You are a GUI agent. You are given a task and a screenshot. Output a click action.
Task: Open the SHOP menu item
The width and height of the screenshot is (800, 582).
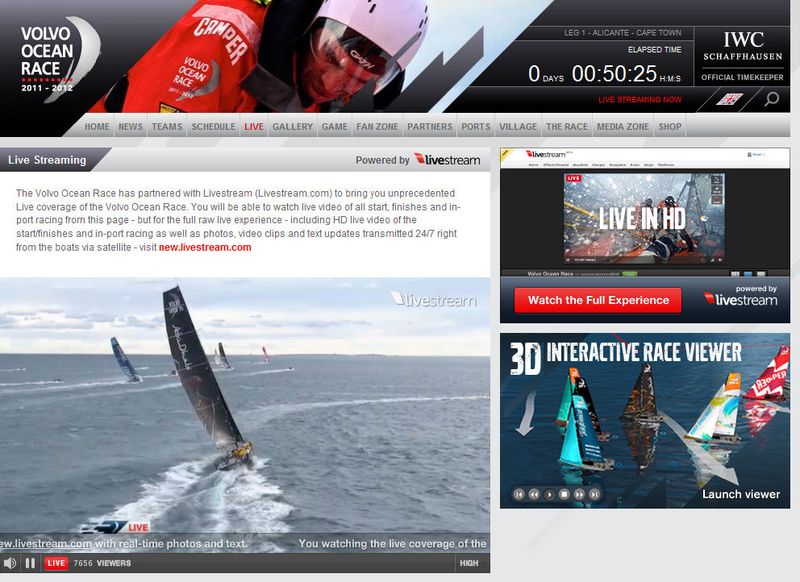[x=670, y=126]
